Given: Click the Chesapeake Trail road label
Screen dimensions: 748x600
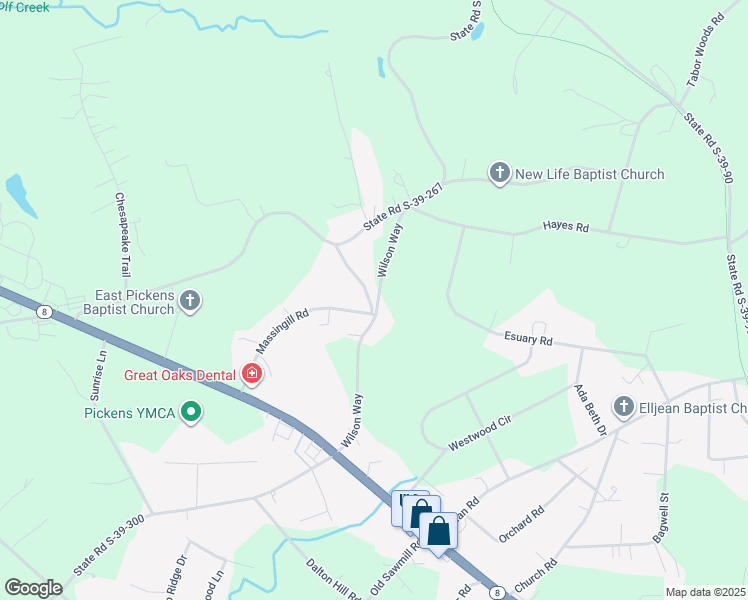Looking at the screenshot, I should tap(123, 235).
